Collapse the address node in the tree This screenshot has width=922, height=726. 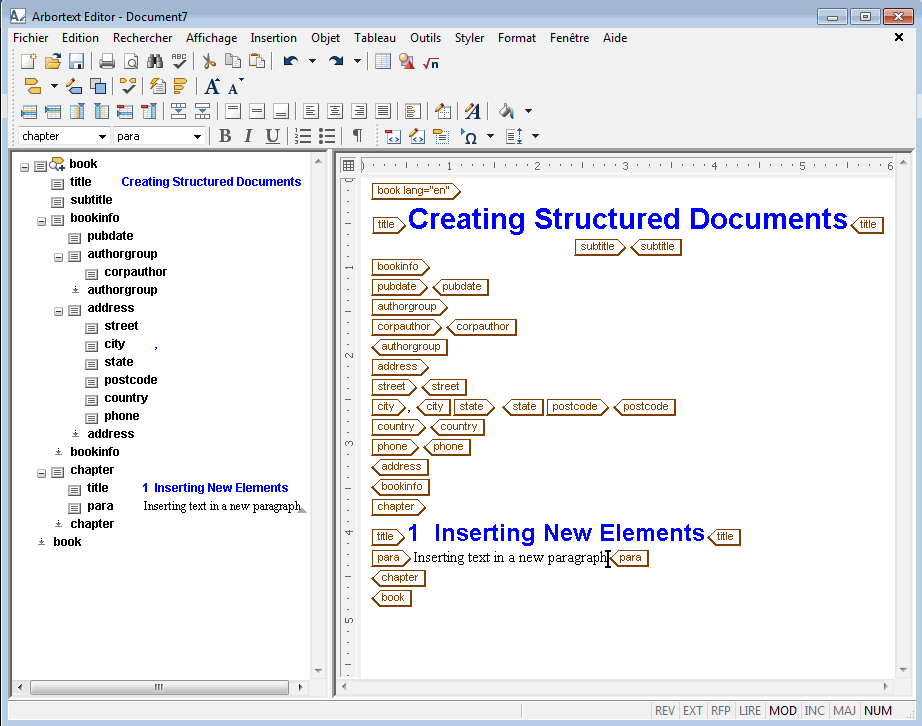click(59, 312)
